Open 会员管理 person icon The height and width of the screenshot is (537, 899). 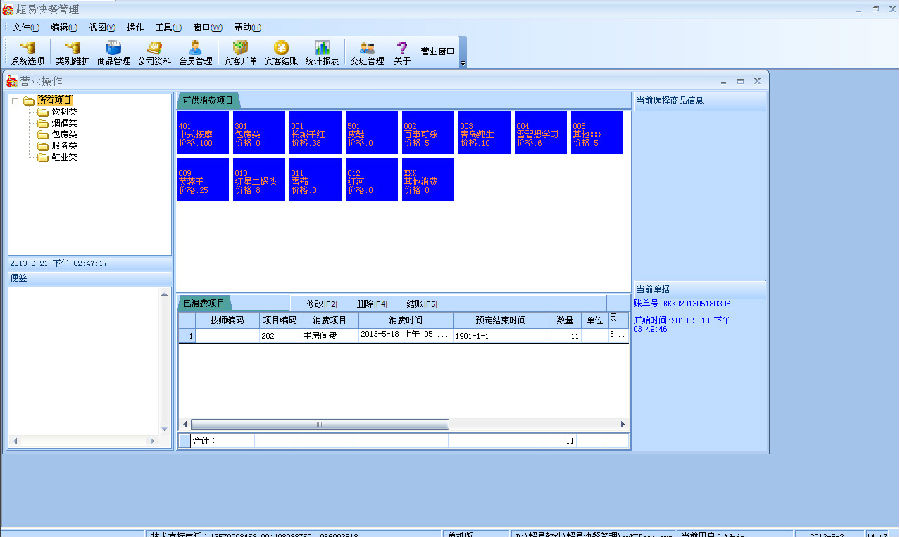click(195, 50)
